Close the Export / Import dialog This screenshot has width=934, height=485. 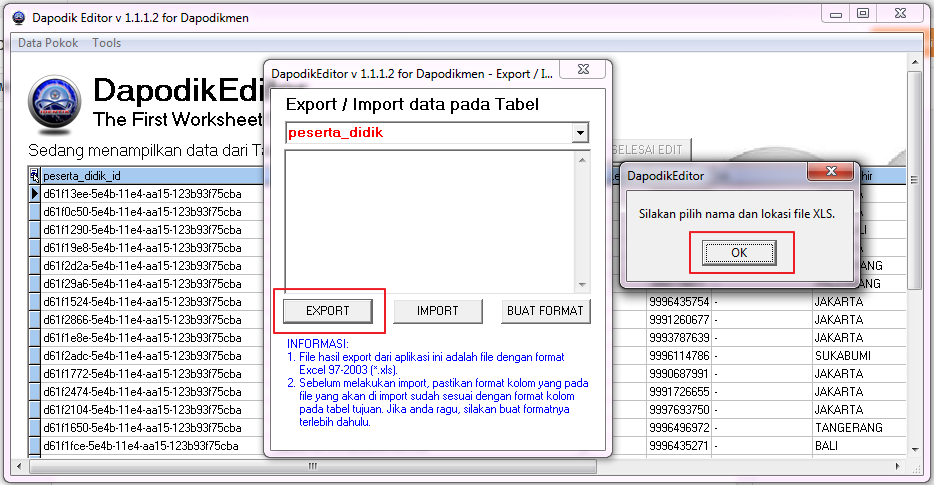tap(584, 70)
